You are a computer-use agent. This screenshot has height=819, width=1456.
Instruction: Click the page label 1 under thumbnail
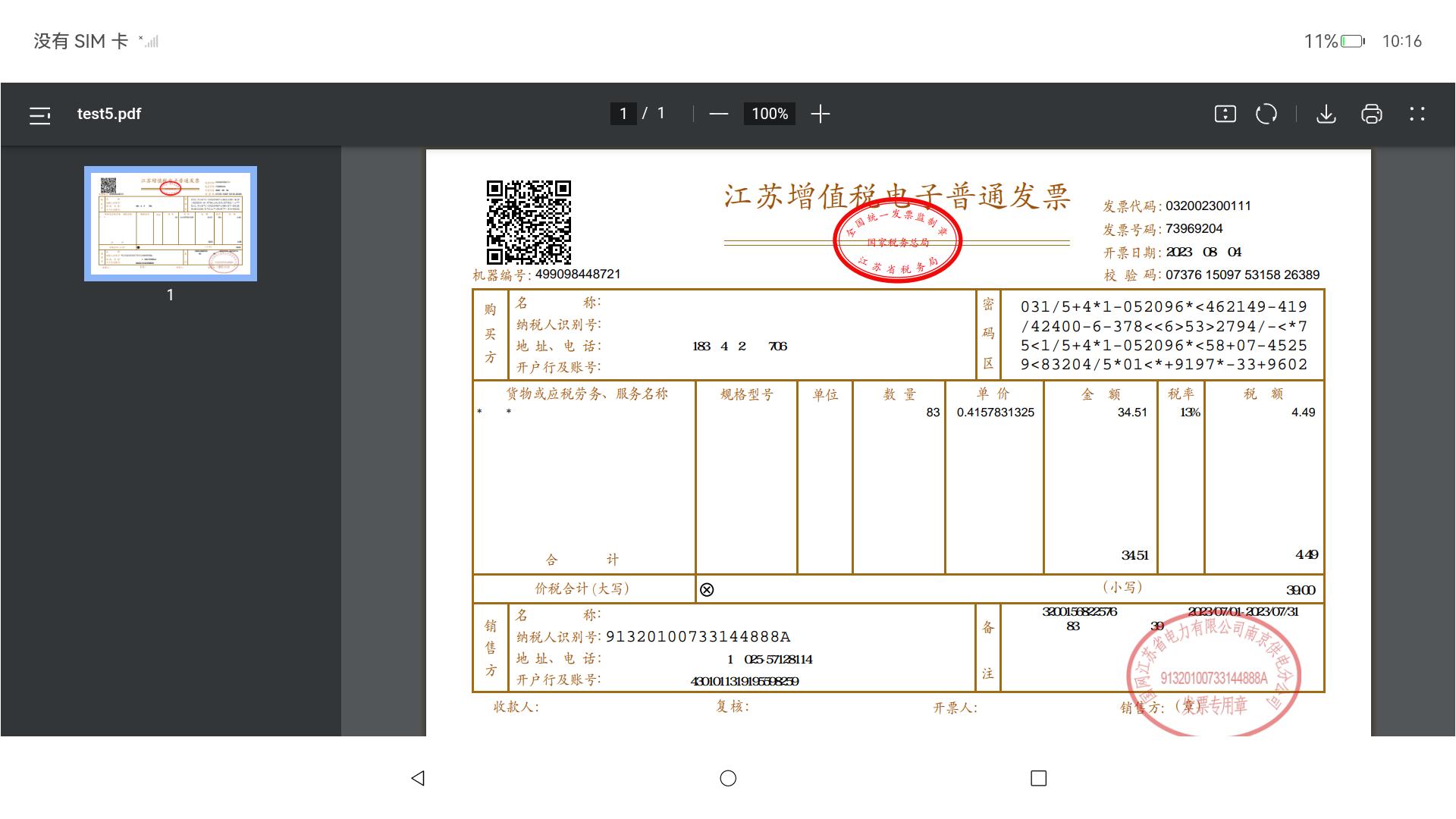pyautogui.click(x=171, y=295)
